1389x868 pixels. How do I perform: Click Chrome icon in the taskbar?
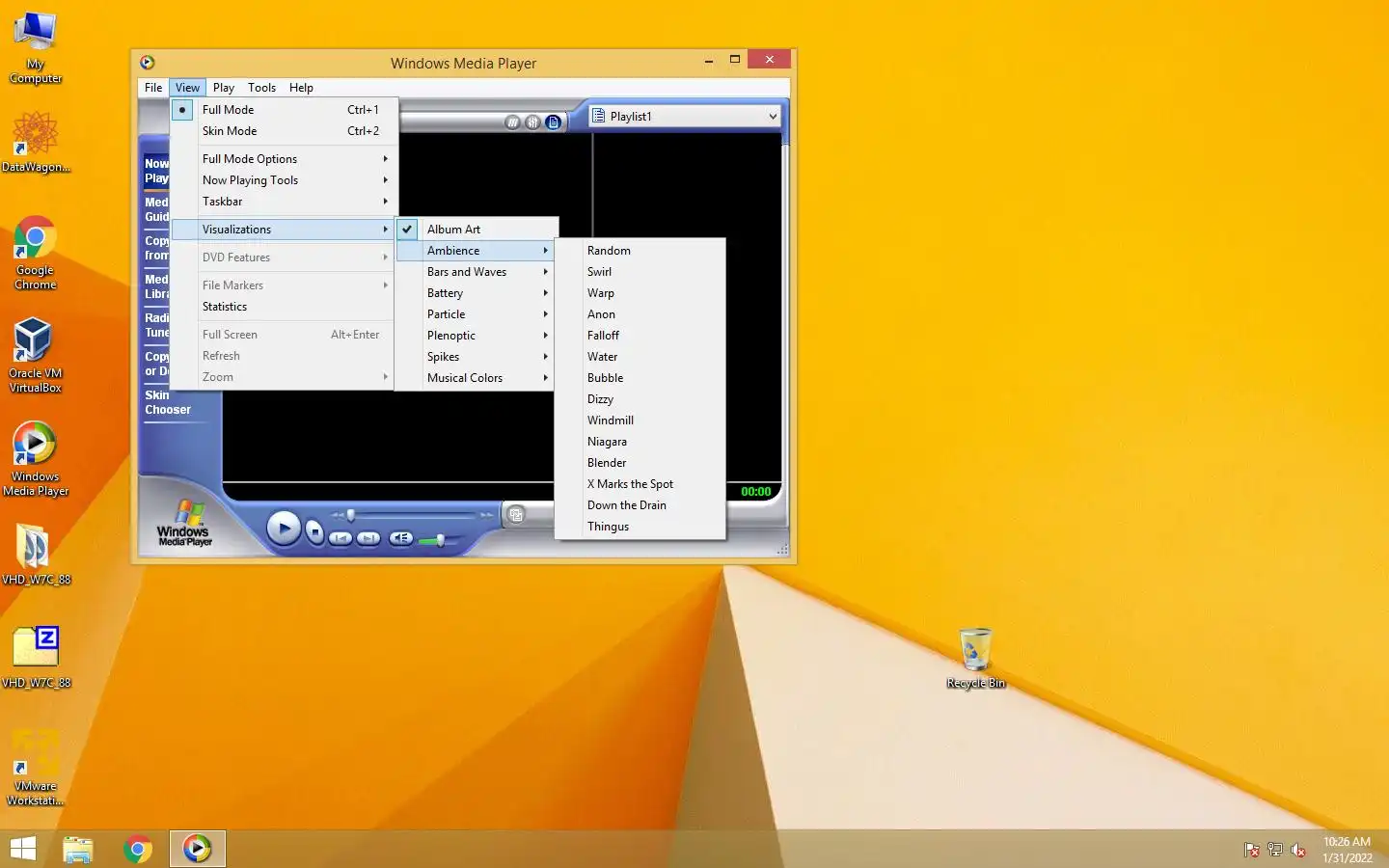point(138,849)
